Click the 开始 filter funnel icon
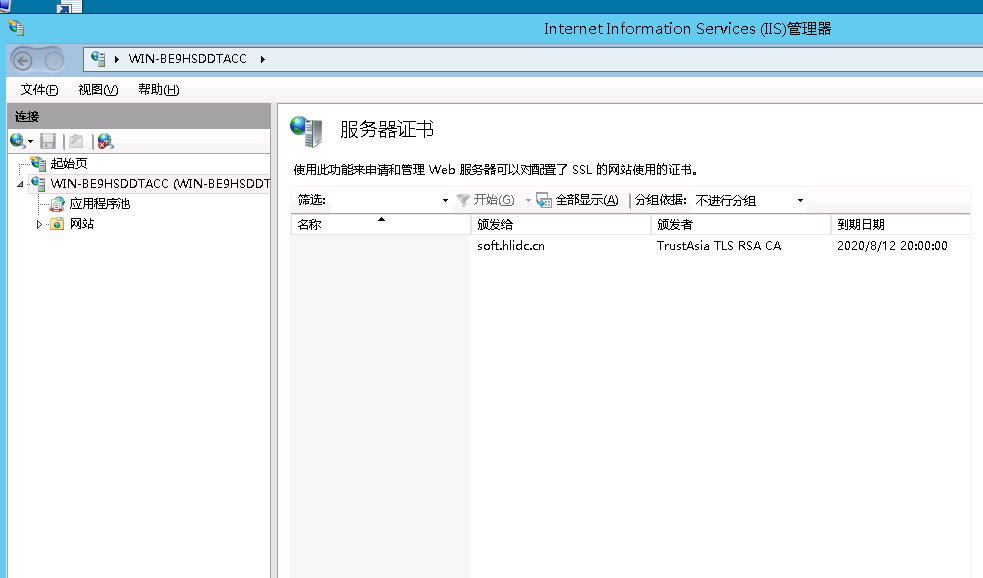The height and width of the screenshot is (578, 983). [463, 200]
